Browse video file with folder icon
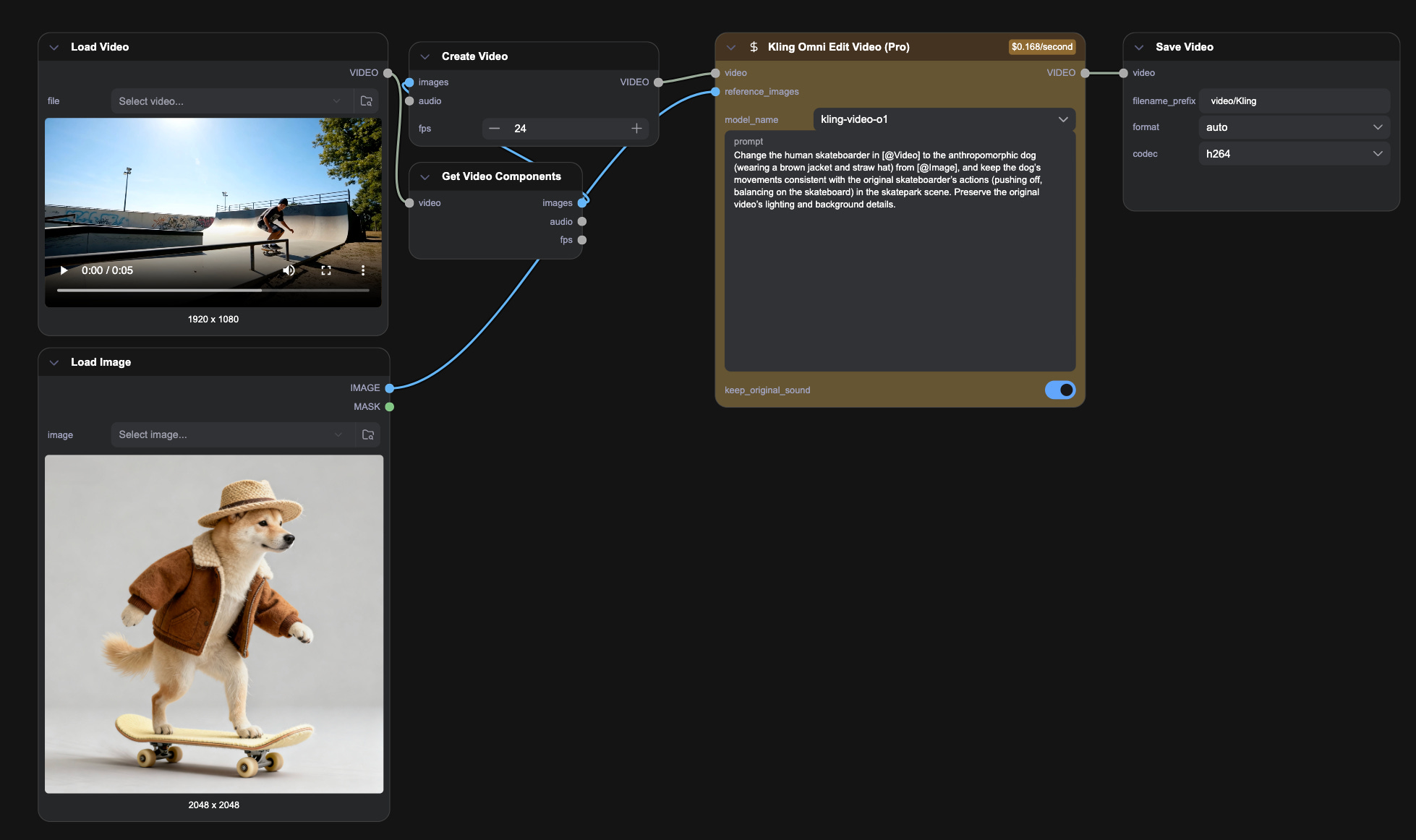Image resolution: width=1416 pixels, height=840 pixels. click(x=367, y=101)
